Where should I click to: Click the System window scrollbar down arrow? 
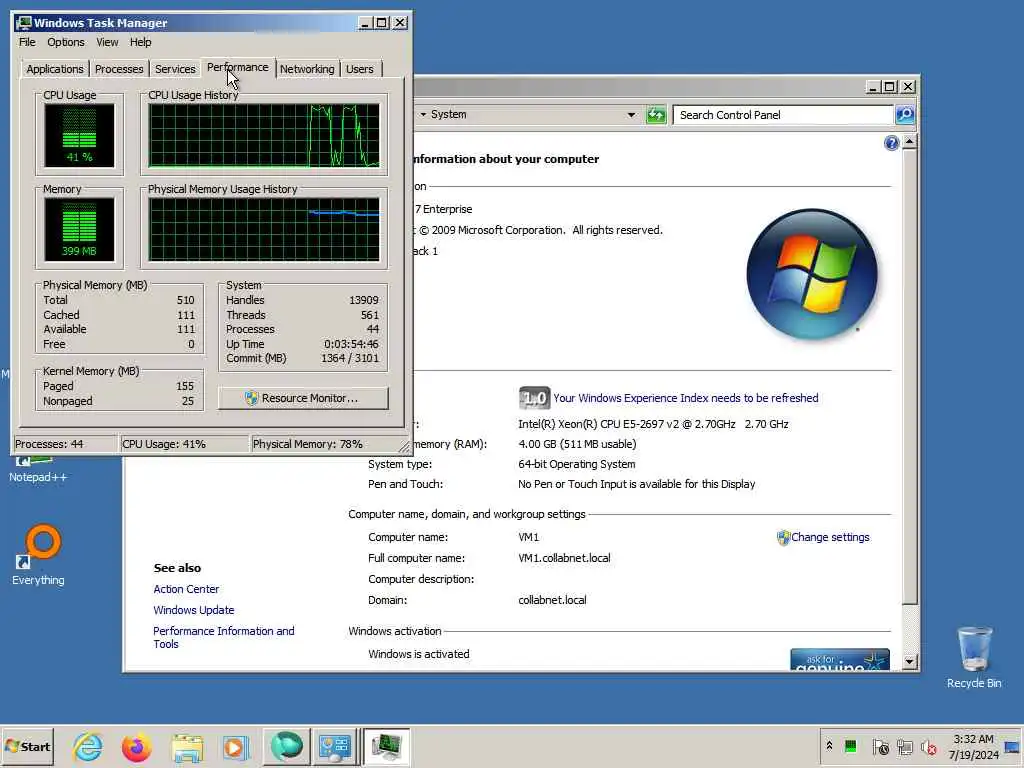[909, 662]
